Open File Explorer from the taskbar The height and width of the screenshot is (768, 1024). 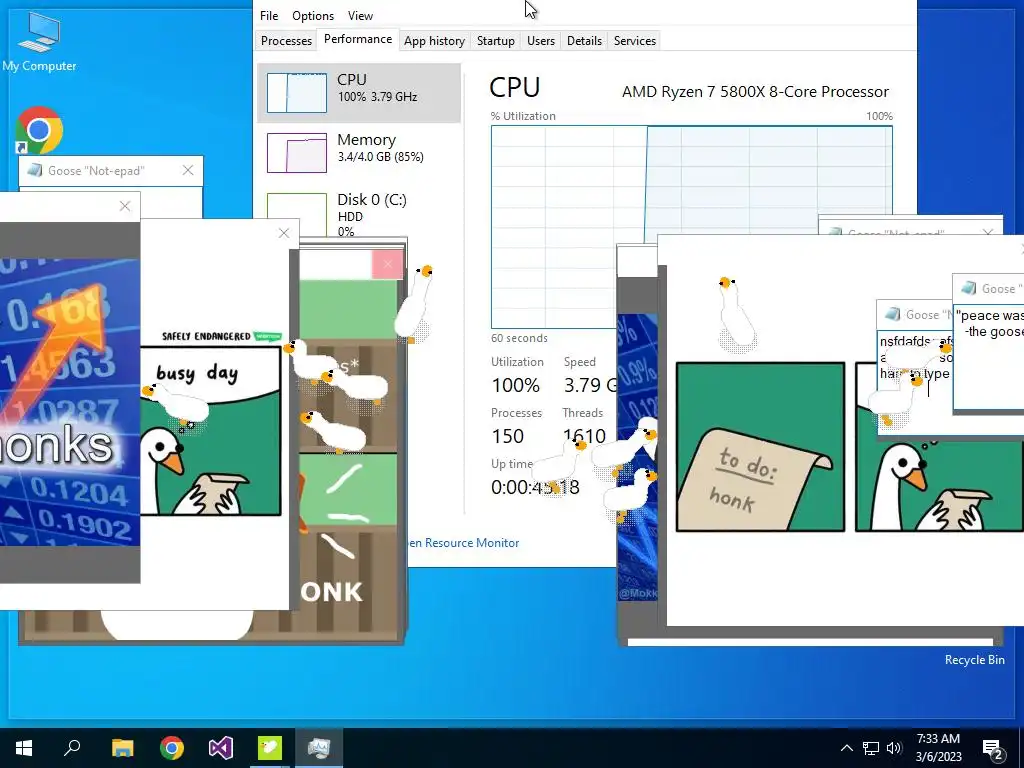122,748
